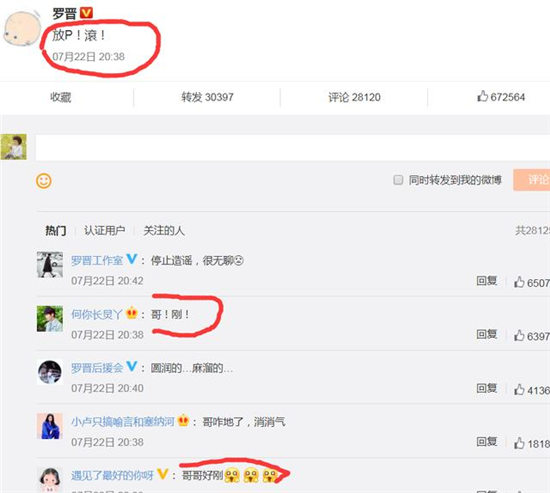Image resolution: width=550 pixels, height=493 pixels.
Task: Like the 罗晋工作室 comment
Action: 519,282
